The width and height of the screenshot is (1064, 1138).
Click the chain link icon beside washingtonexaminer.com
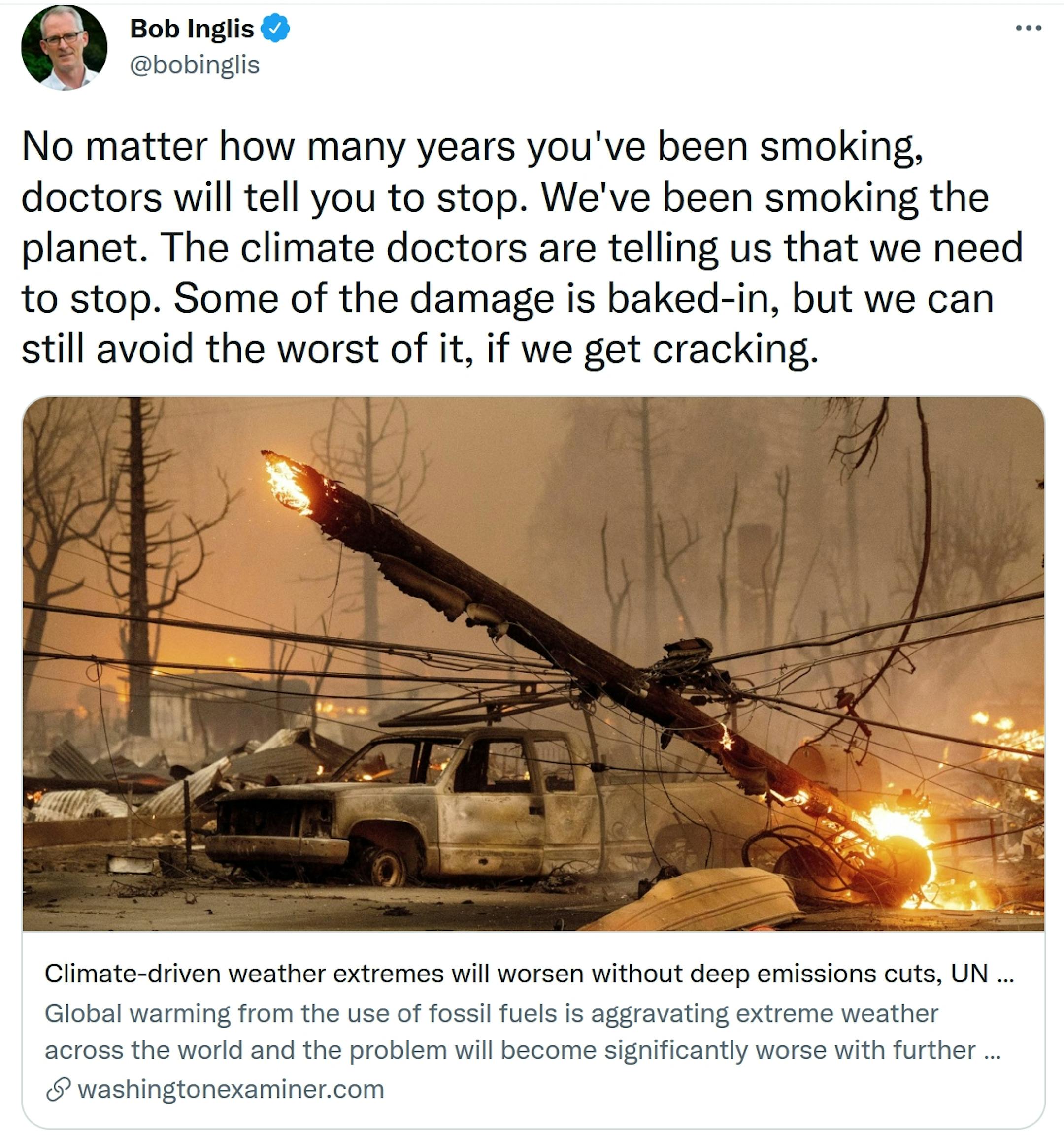pyautogui.click(x=58, y=1089)
